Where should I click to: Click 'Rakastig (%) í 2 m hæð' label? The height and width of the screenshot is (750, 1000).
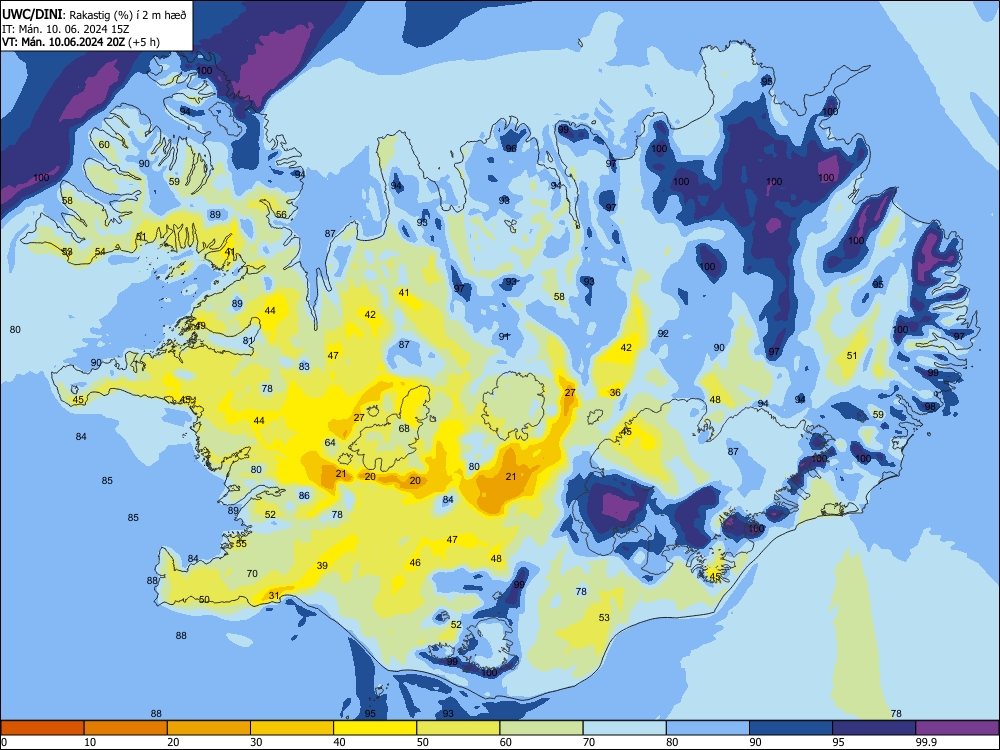[128, 15]
